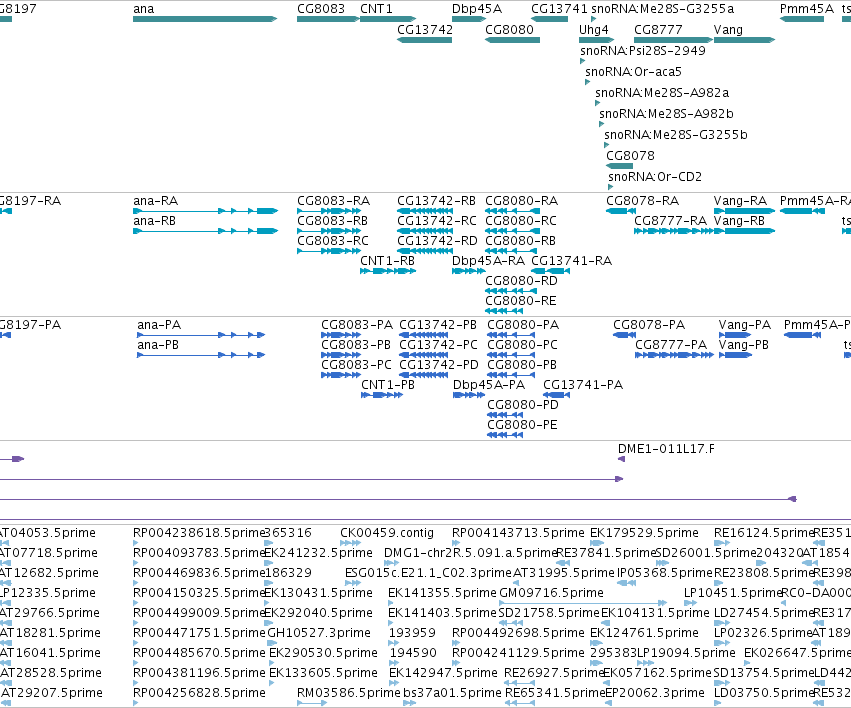This screenshot has width=851, height=708.
Task: Open the Pmm45A gene label
Action: 806,9
